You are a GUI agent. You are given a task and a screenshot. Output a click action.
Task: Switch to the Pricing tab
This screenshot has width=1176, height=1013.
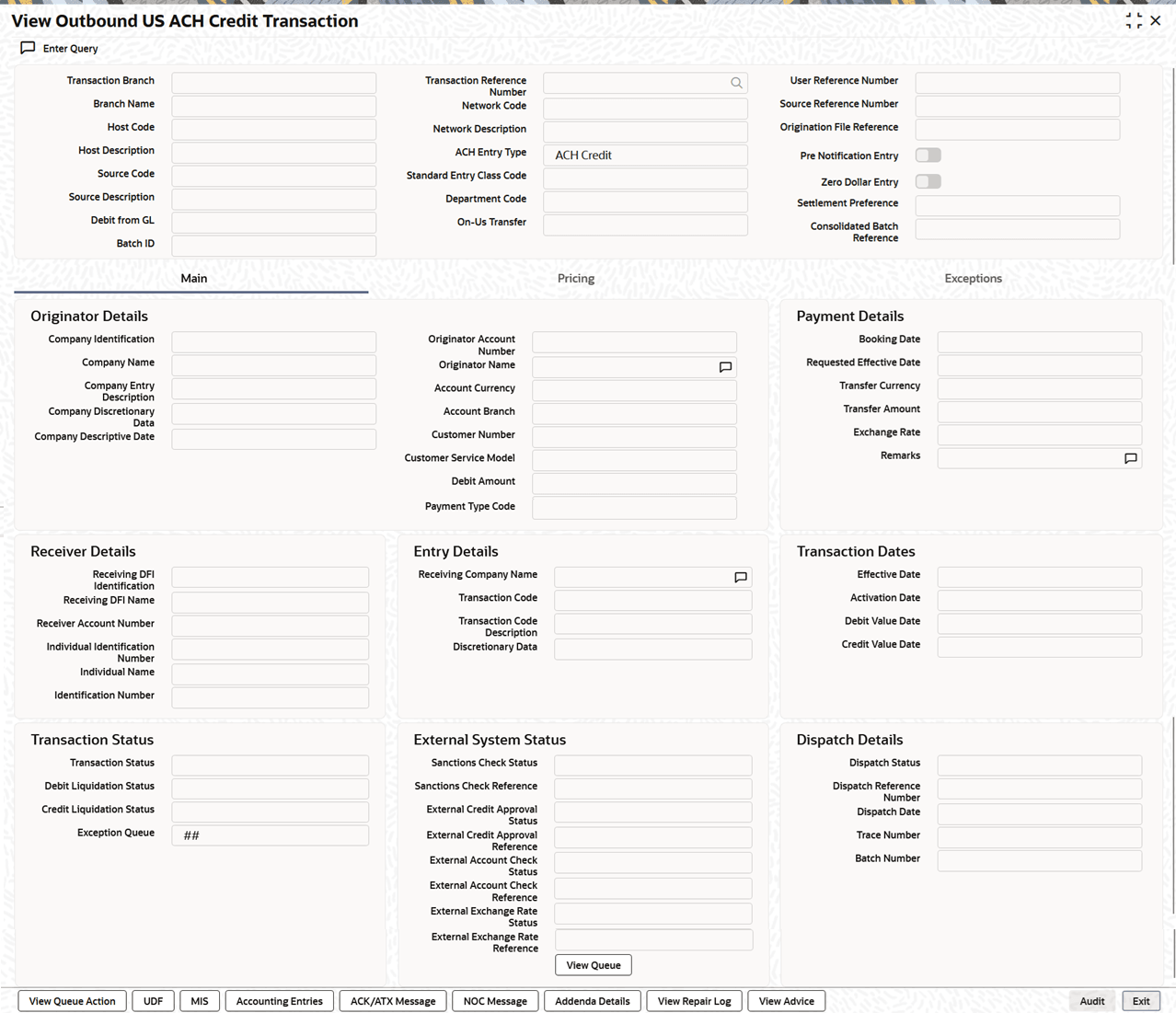[x=576, y=278]
